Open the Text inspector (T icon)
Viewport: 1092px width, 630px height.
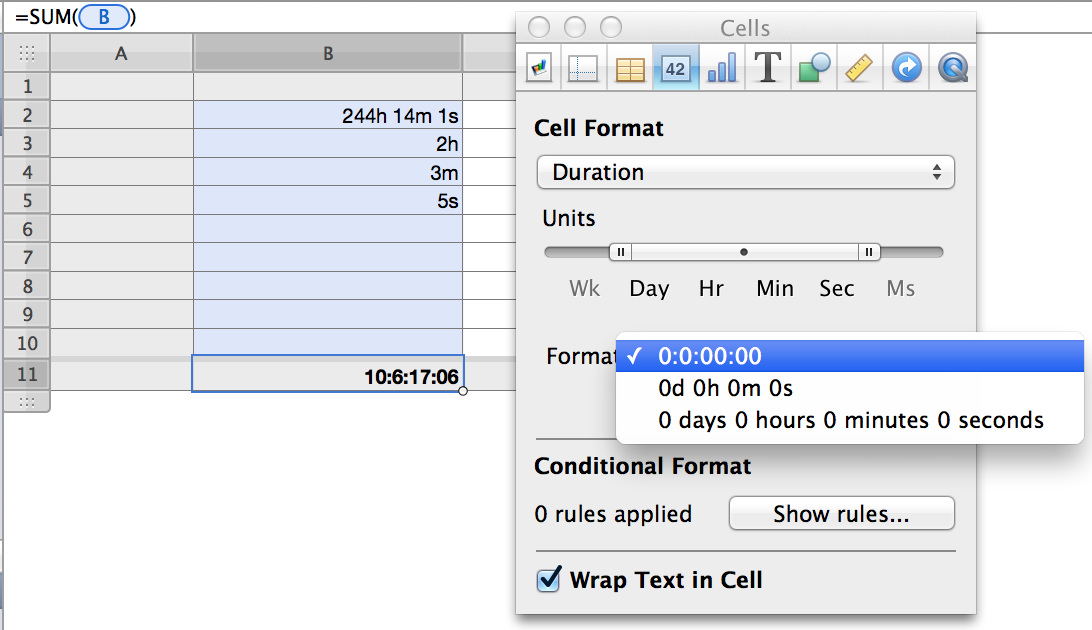767,68
